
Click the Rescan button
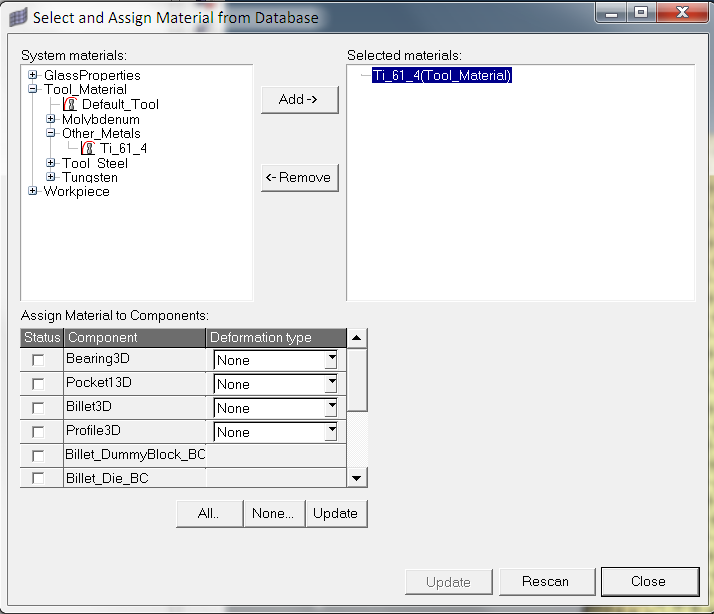tap(547, 582)
